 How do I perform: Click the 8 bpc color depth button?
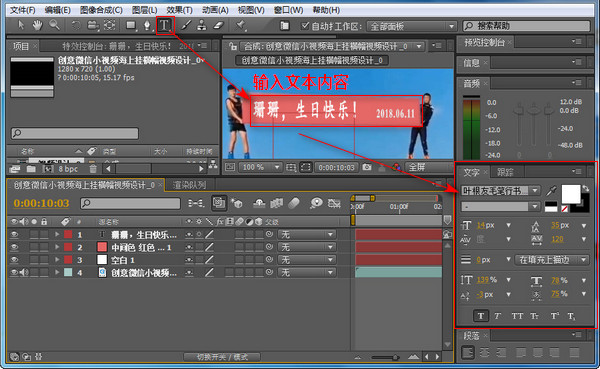tap(68, 169)
